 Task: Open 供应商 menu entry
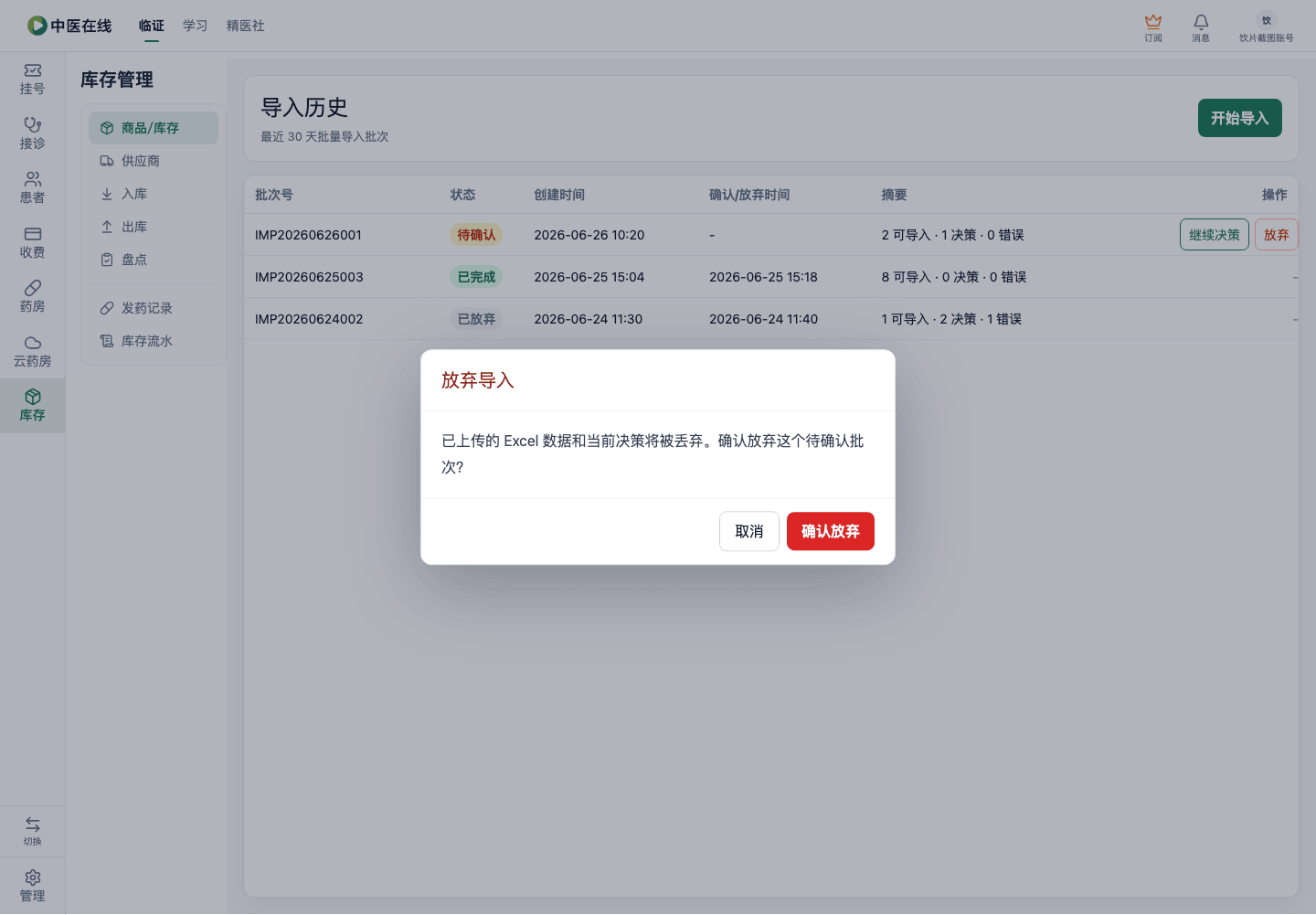(154, 161)
